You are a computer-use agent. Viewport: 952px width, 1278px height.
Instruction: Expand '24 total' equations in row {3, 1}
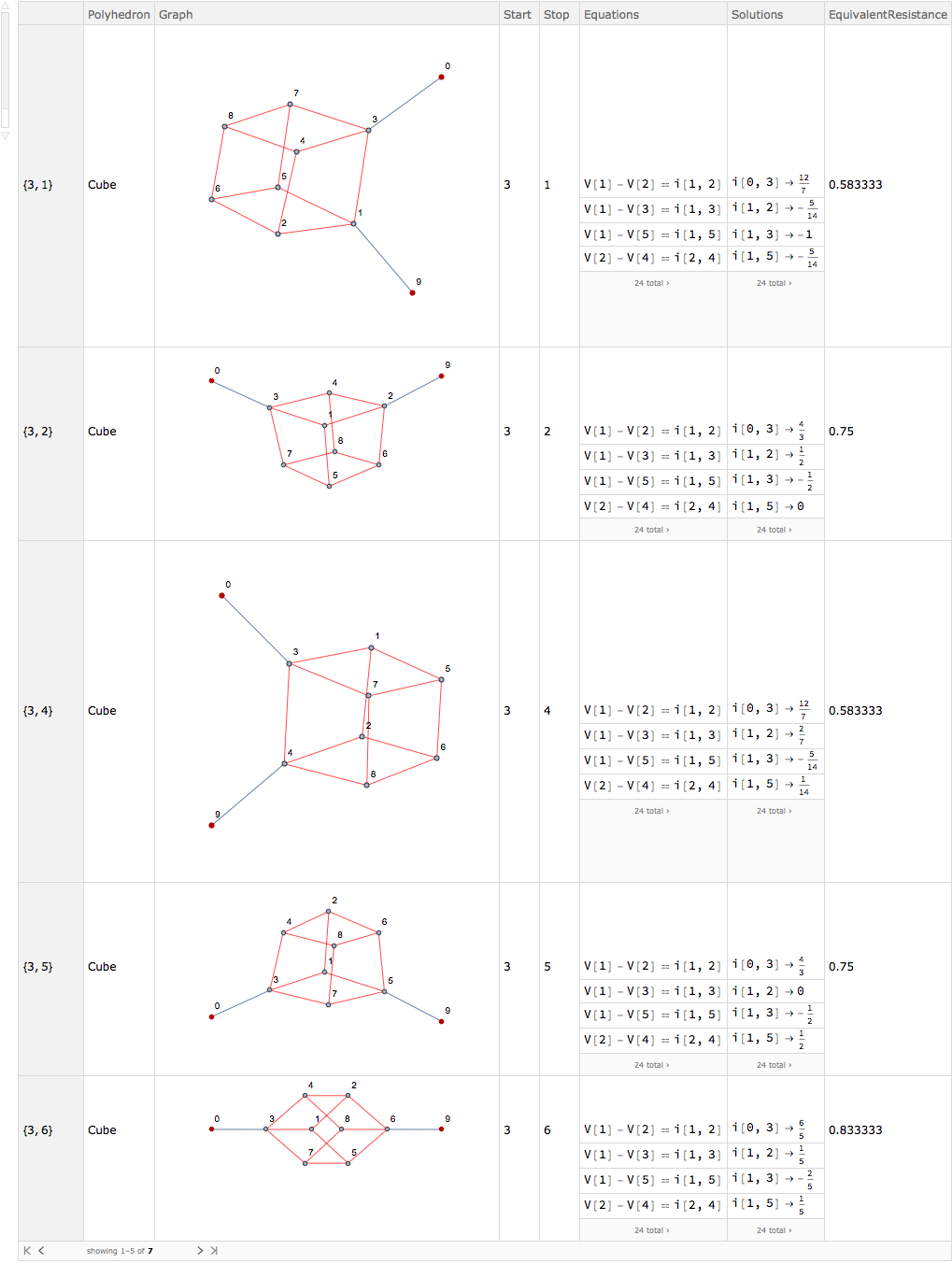click(652, 283)
